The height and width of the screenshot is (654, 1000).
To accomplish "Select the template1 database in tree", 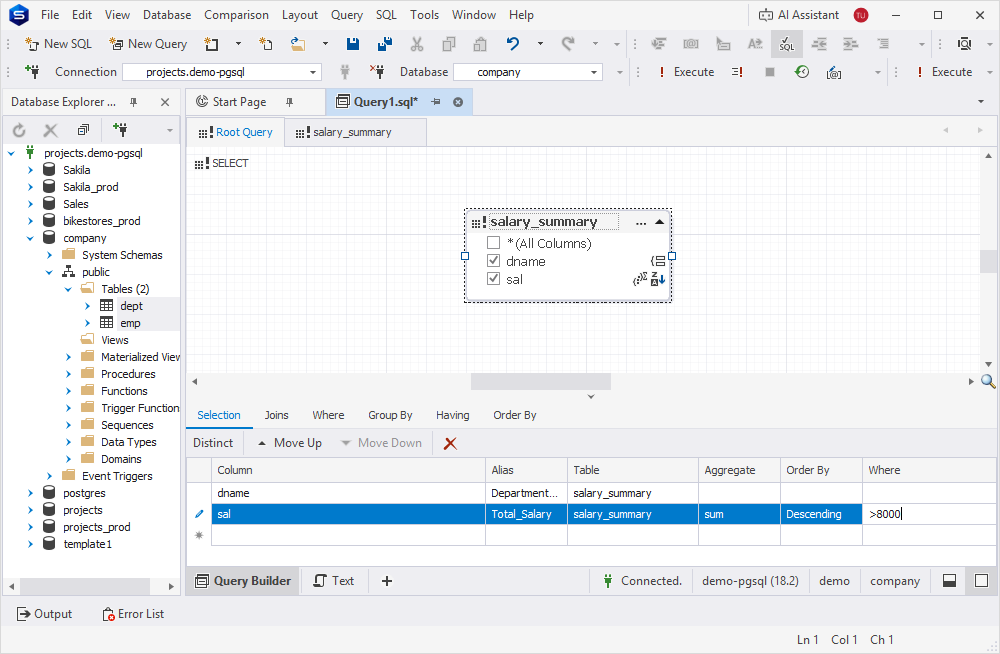I will pos(87,544).
